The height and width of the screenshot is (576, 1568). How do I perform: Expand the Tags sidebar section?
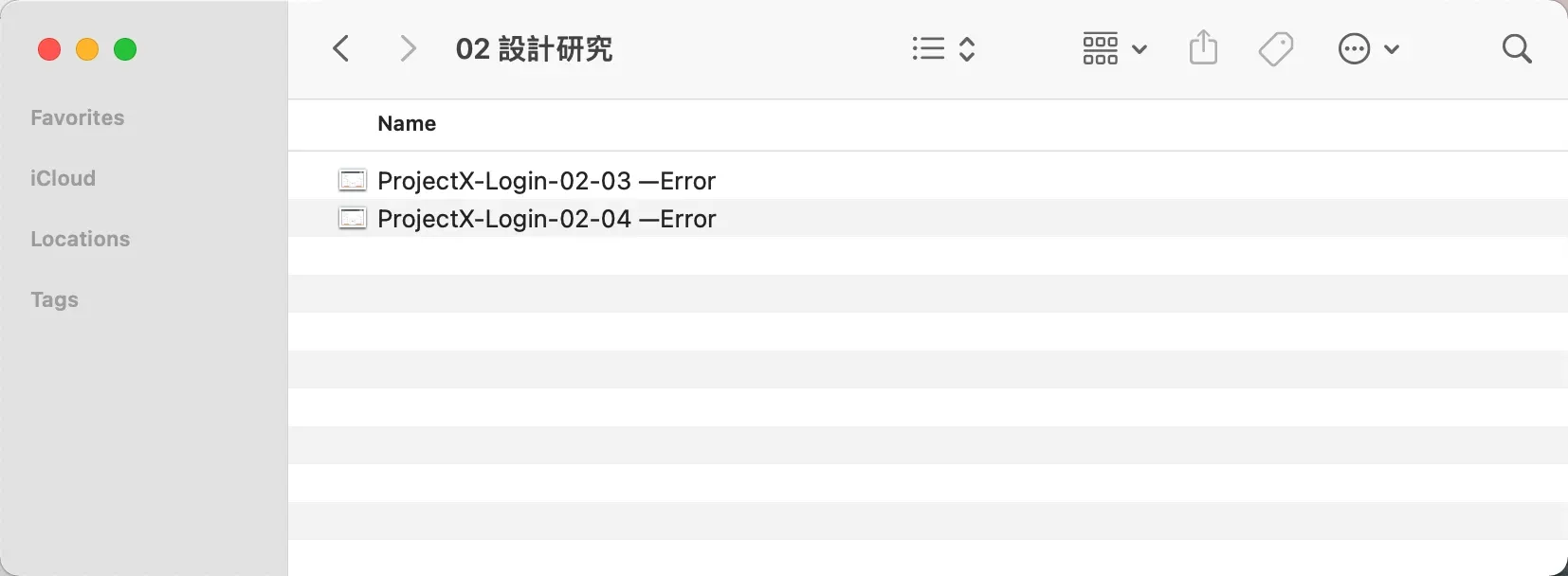pos(54,299)
